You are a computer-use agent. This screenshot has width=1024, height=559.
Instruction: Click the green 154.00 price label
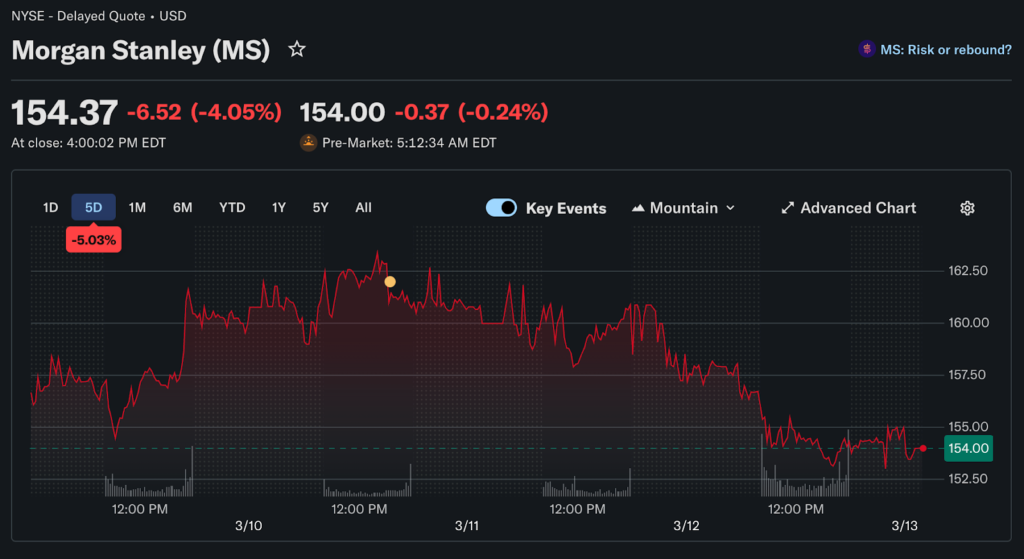[x=967, y=449]
